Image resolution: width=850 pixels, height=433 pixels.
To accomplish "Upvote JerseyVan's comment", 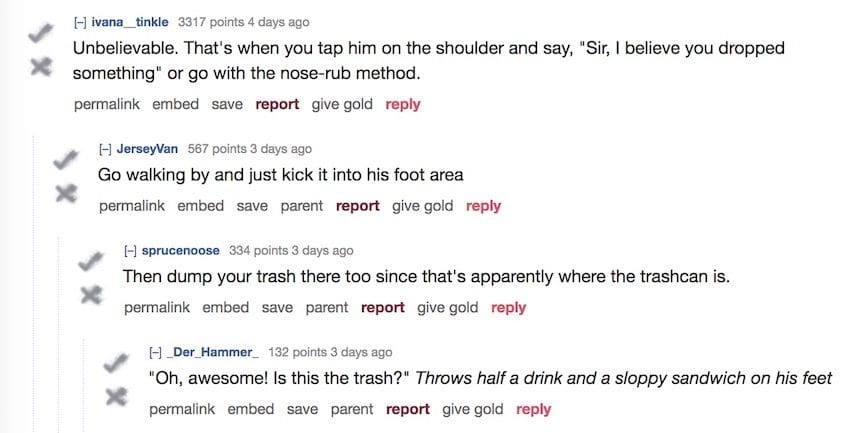I will [65, 159].
